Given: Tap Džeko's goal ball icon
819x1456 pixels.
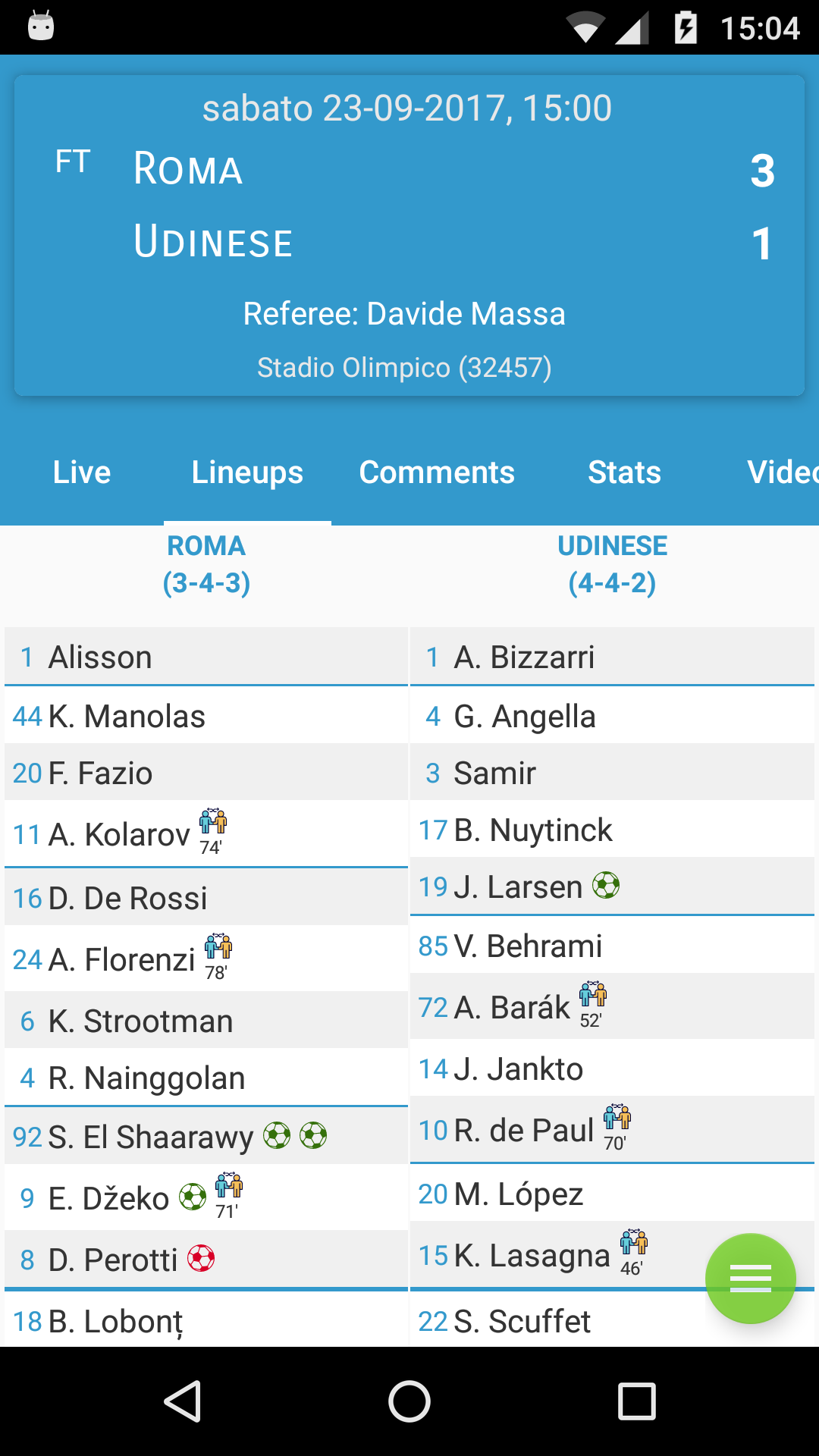Looking at the screenshot, I should point(193,1197).
